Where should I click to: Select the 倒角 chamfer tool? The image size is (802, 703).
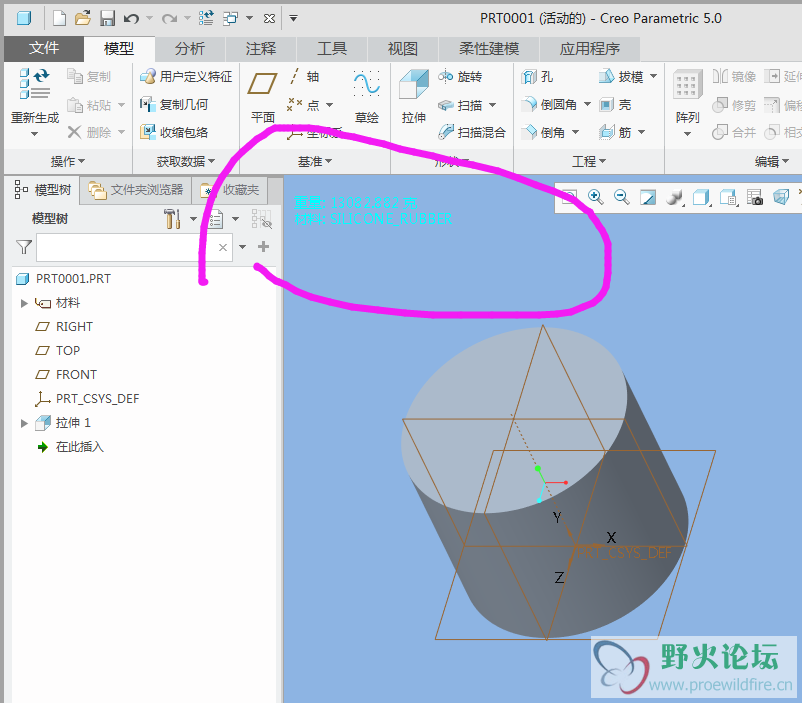tap(543, 133)
